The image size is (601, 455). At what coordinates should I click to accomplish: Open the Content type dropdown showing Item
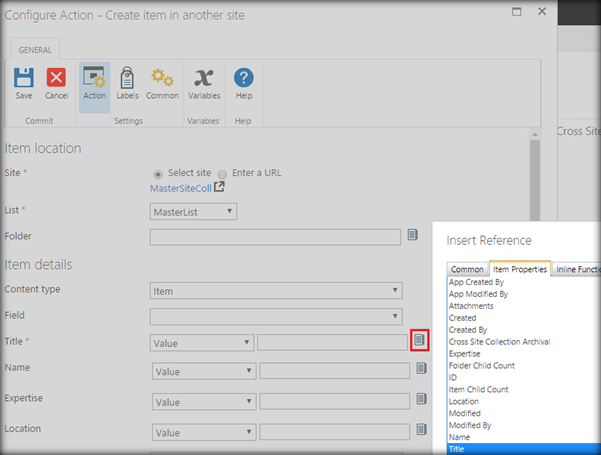pyautogui.click(x=276, y=291)
